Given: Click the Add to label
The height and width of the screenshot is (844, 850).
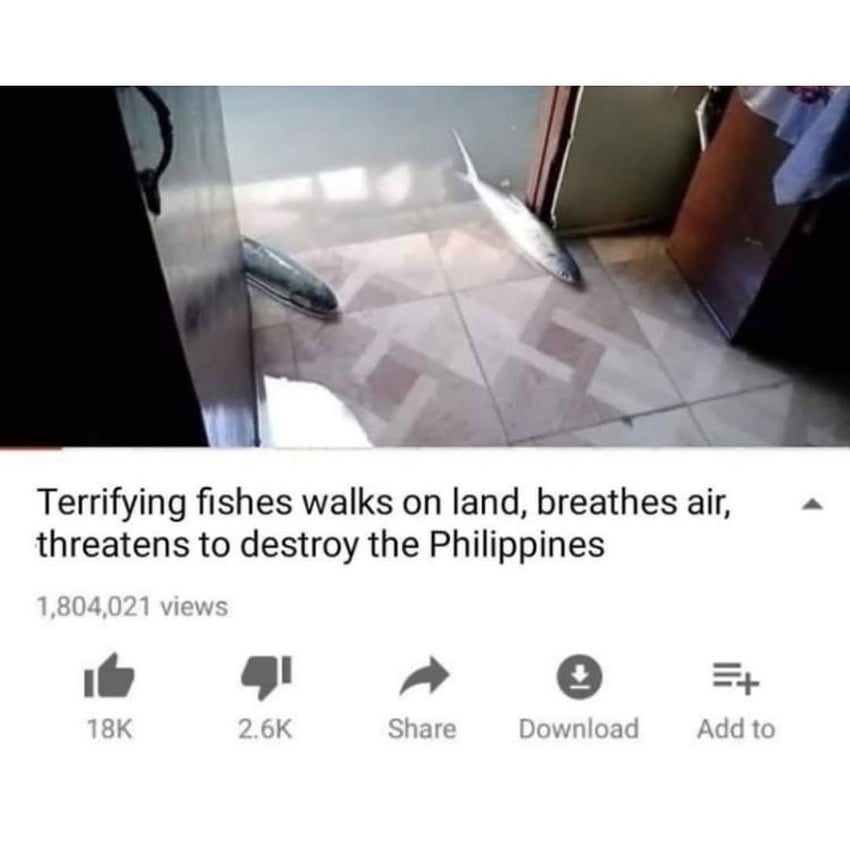Looking at the screenshot, I should tap(736, 729).
